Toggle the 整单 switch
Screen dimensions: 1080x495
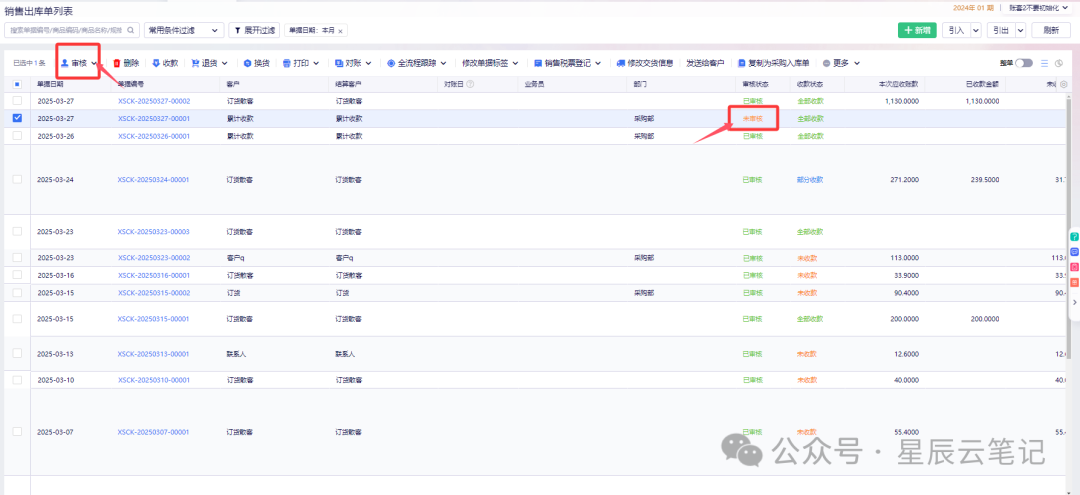[x=1024, y=63]
